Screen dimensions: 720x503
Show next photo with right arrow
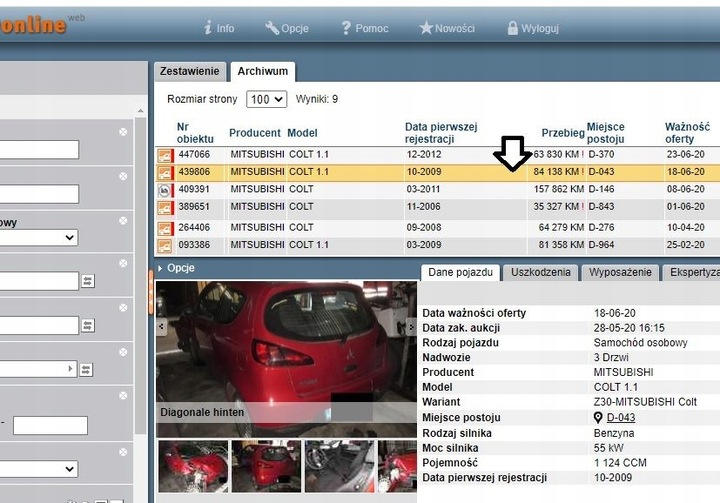(411, 326)
